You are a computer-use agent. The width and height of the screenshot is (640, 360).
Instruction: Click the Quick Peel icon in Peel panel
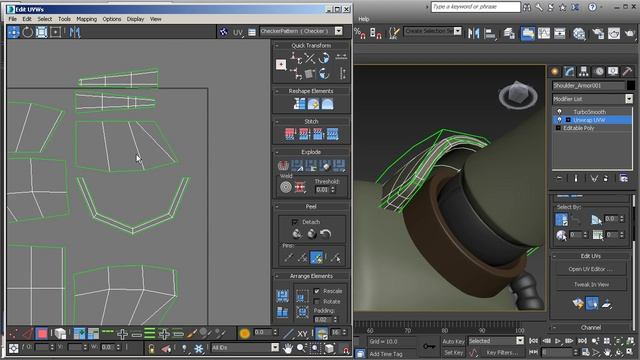click(x=297, y=233)
